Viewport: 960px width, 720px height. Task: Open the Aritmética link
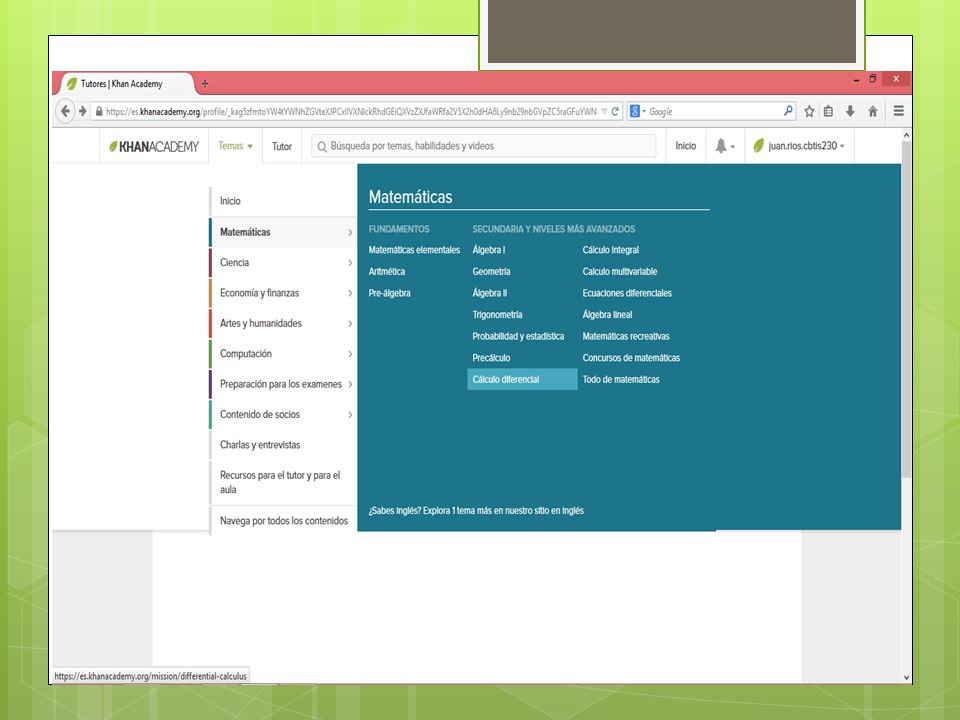(x=386, y=271)
